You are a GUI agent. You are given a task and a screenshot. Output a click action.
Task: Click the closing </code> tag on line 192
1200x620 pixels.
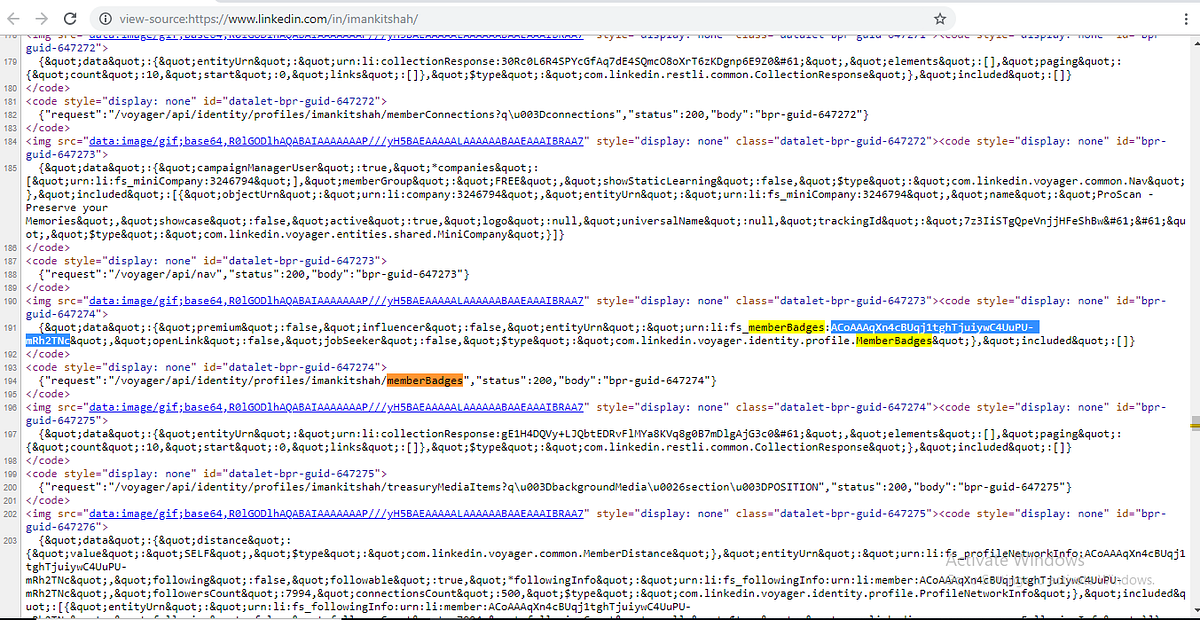(x=48, y=354)
